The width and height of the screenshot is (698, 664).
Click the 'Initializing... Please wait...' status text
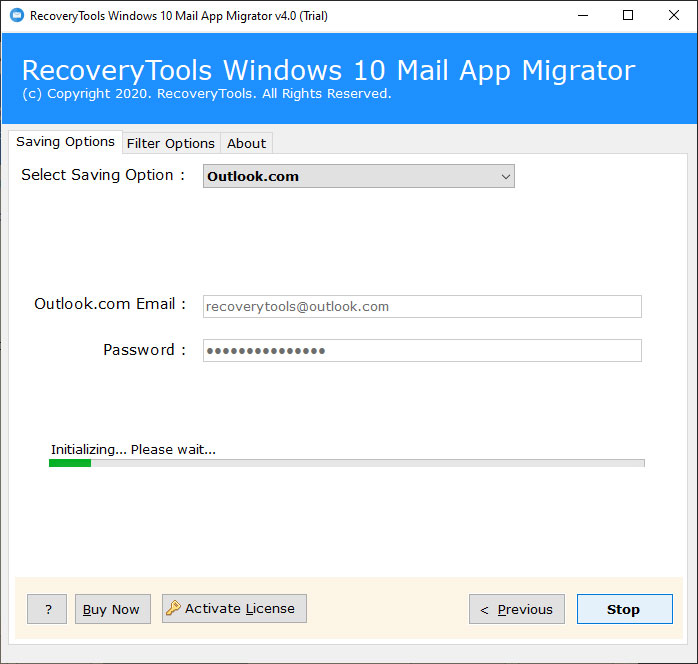coord(134,449)
